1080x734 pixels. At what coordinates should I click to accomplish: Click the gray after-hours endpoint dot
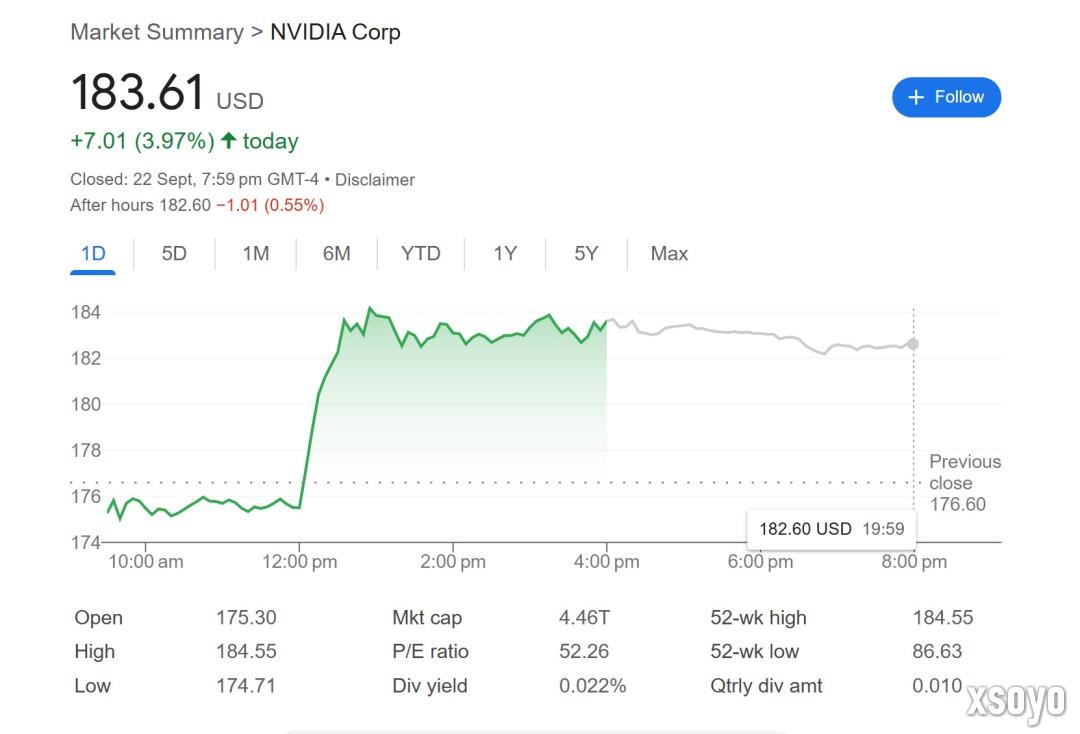click(912, 344)
